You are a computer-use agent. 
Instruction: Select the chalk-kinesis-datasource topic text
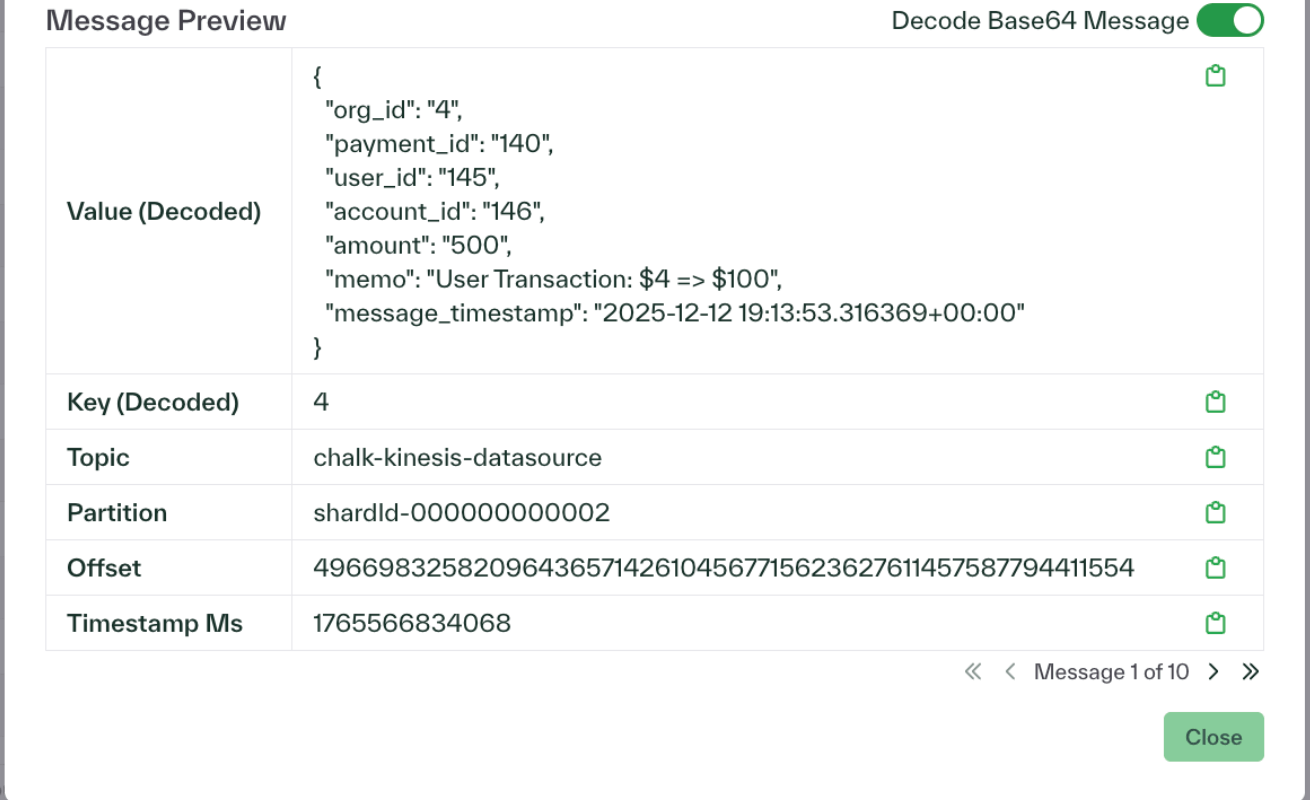coord(457,458)
